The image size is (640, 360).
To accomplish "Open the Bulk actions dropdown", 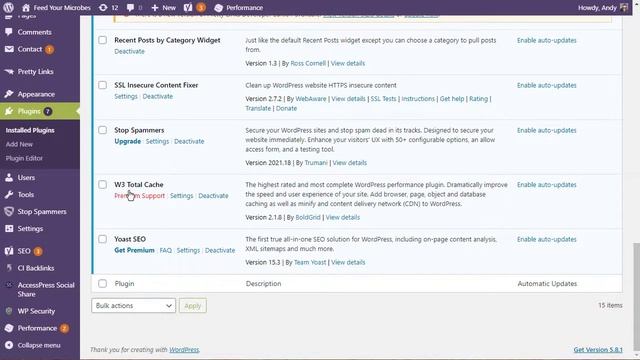I will point(133,305).
